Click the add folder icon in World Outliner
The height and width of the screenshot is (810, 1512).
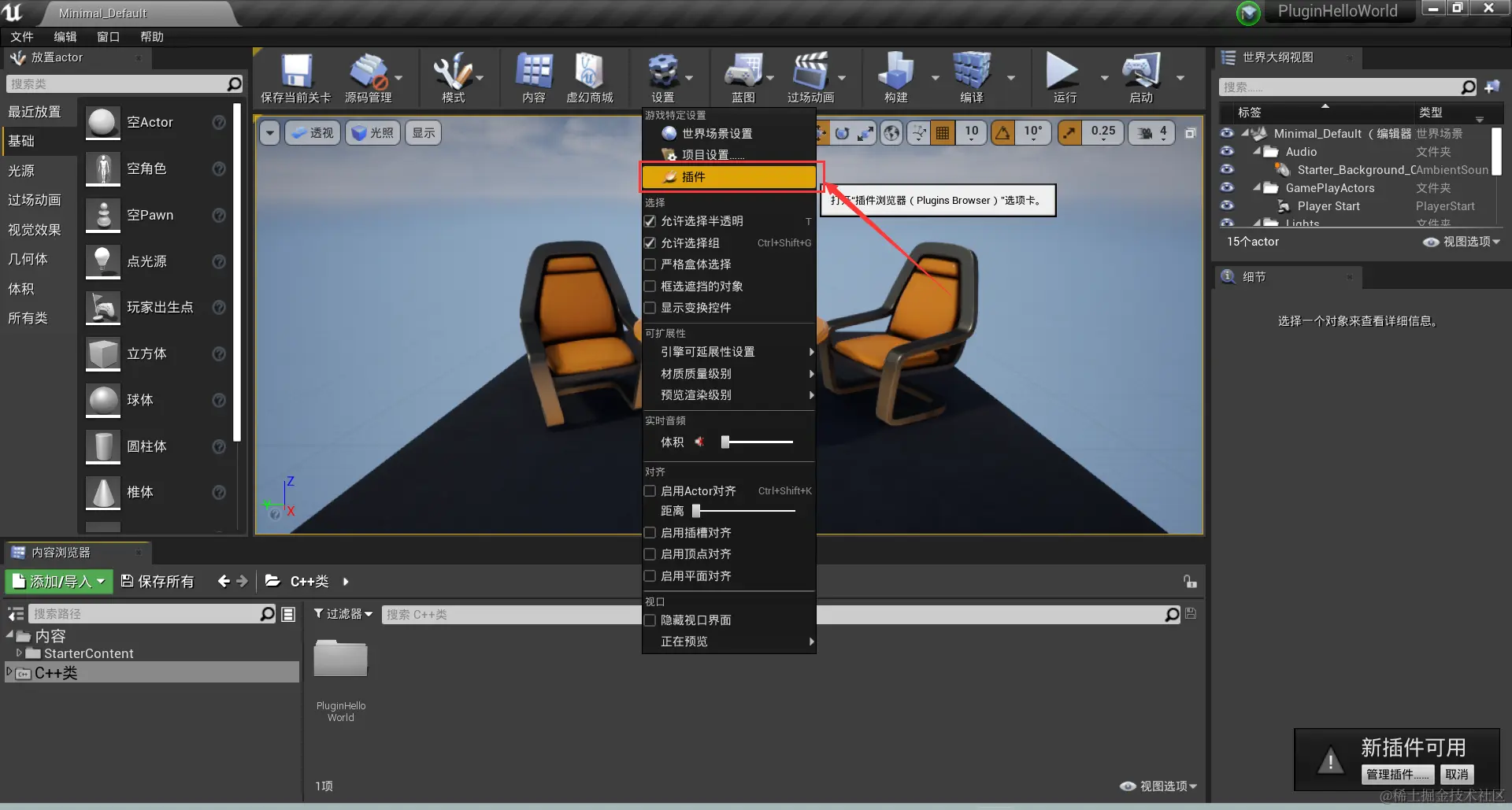click(x=1492, y=87)
